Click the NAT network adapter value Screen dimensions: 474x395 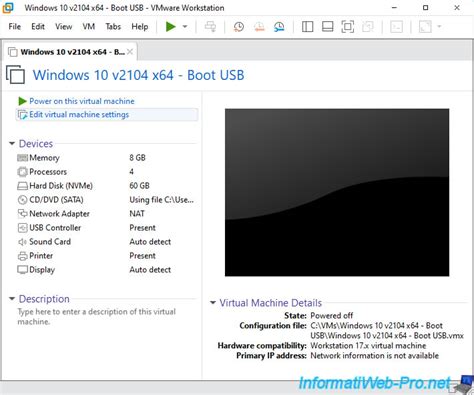[137, 214]
